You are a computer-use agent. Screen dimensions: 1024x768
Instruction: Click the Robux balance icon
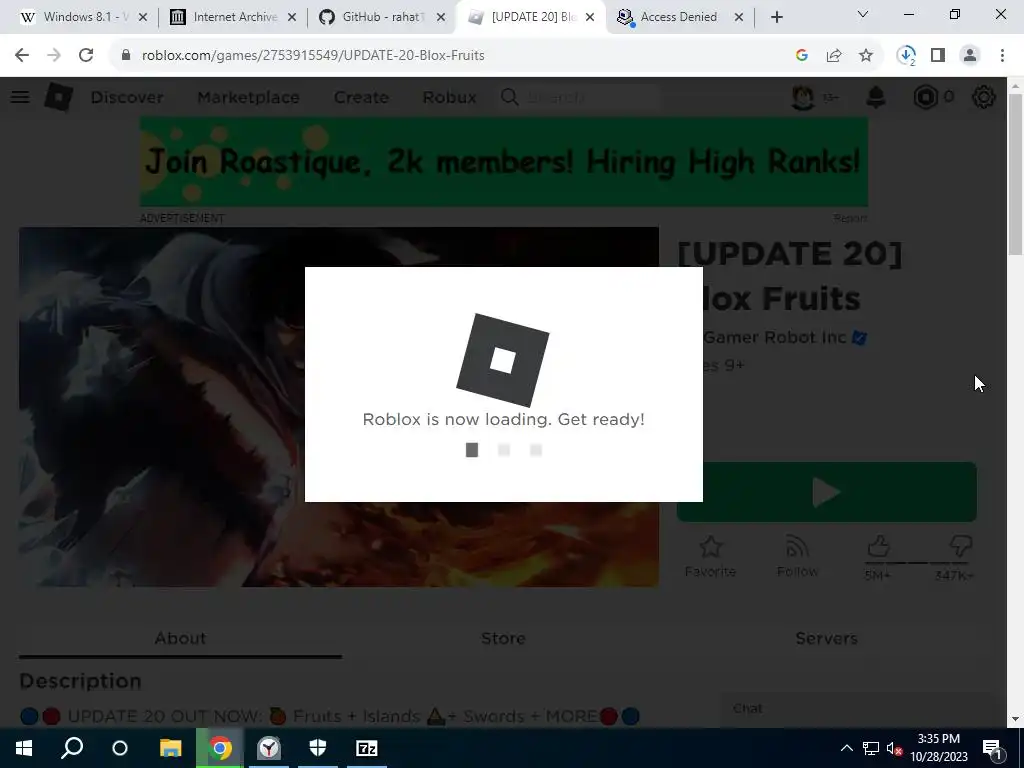coord(925,97)
